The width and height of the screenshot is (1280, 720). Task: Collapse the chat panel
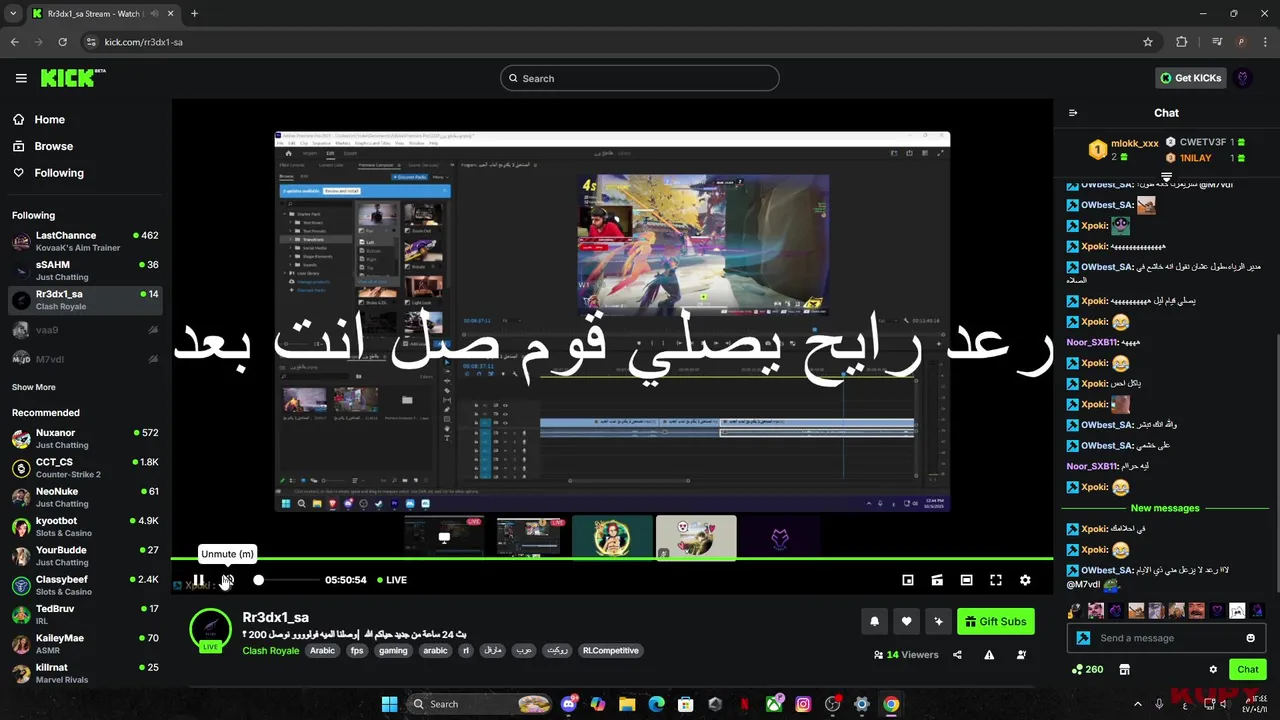click(1073, 113)
